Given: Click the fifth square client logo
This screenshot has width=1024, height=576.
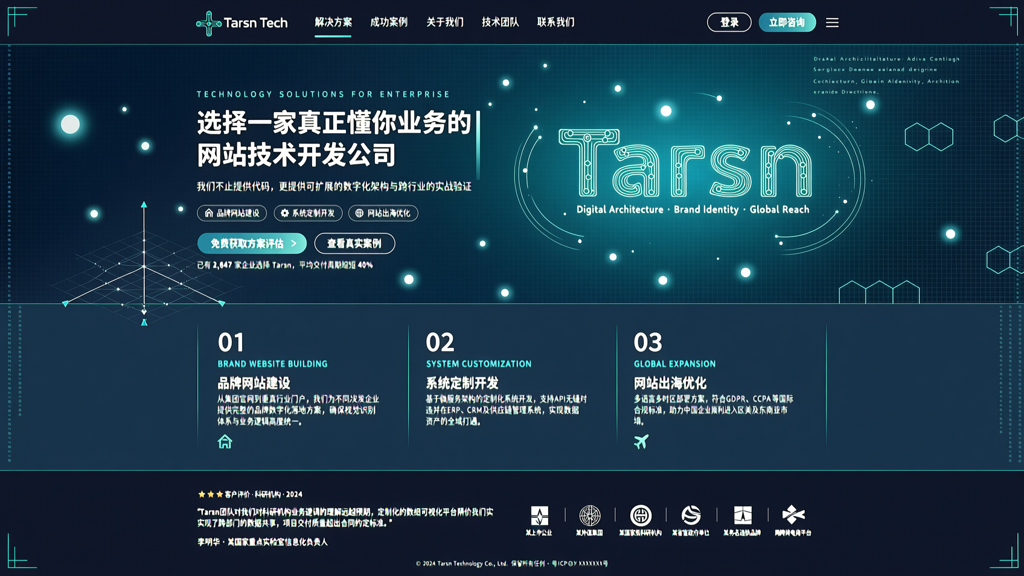Looking at the screenshot, I should pyautogui.click(x=743, y=515).
